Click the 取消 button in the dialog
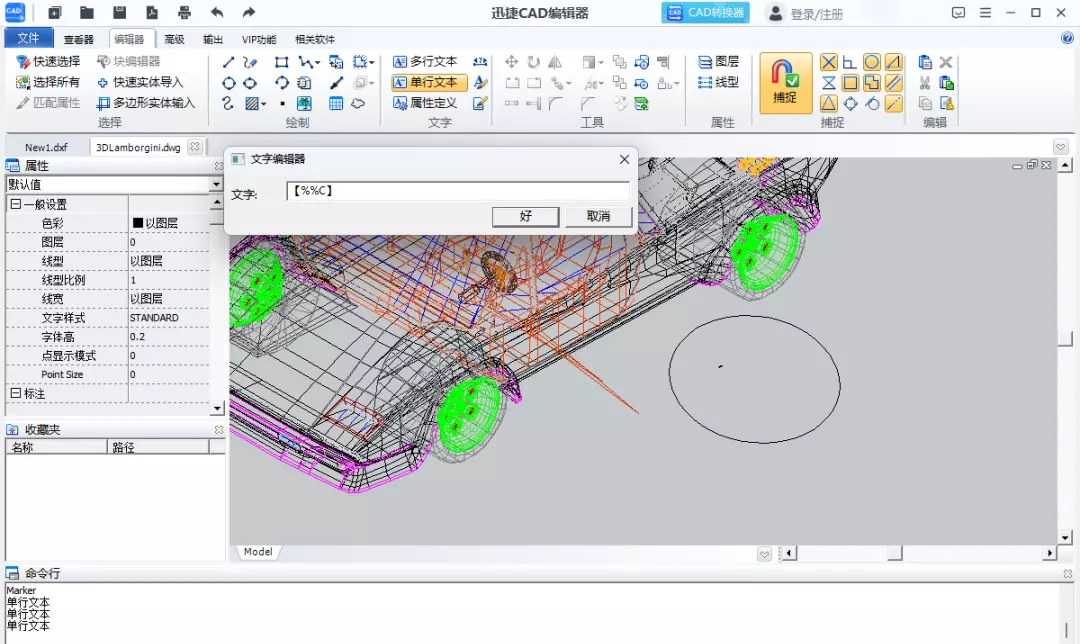This screenshot has height=644, width=1080. tap(598, 217)
